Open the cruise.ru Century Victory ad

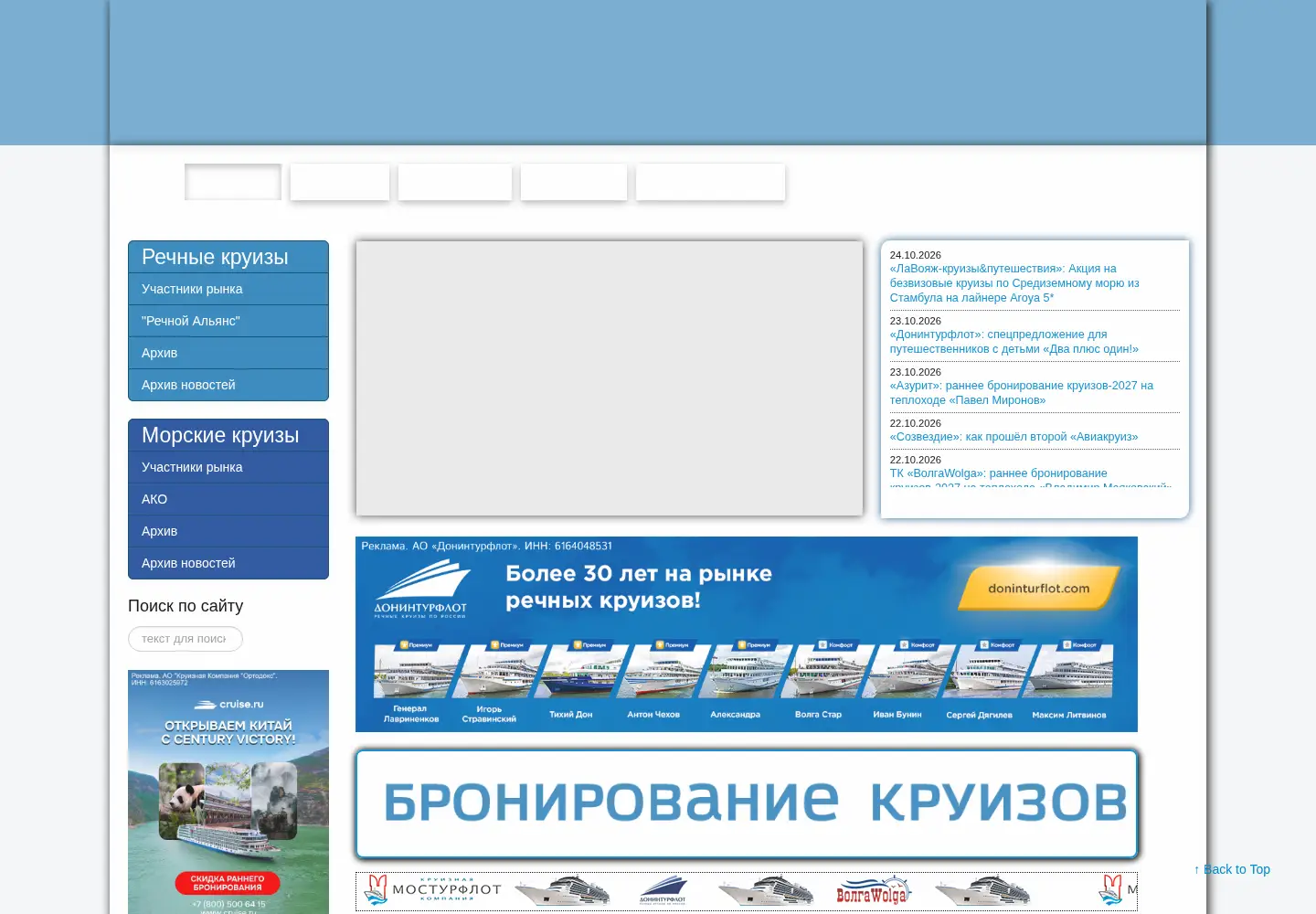pos(228,792)
